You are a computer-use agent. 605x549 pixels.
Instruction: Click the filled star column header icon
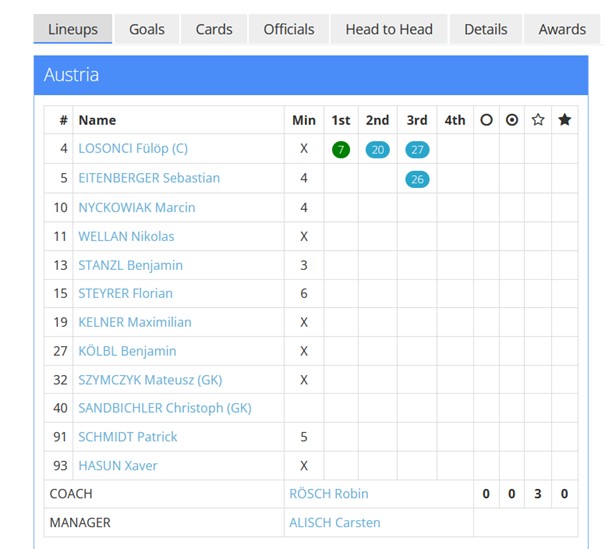[564, 120]
